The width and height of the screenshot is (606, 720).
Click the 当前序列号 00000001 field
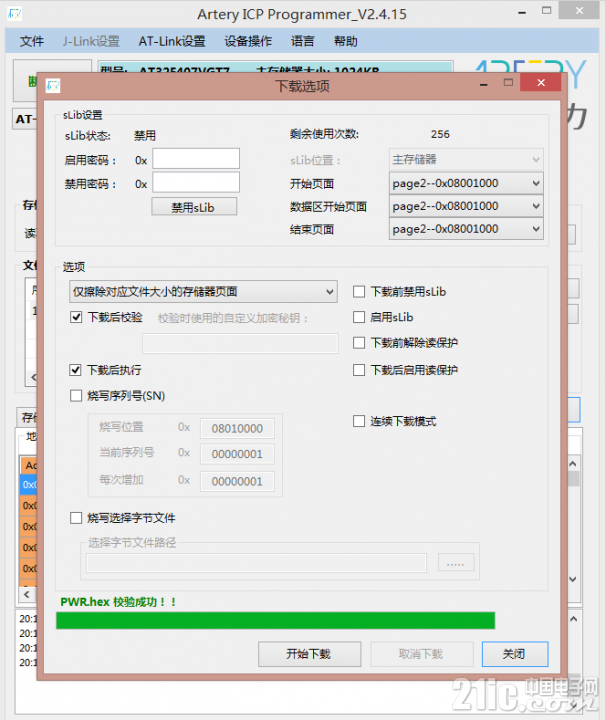coord(237,454)
